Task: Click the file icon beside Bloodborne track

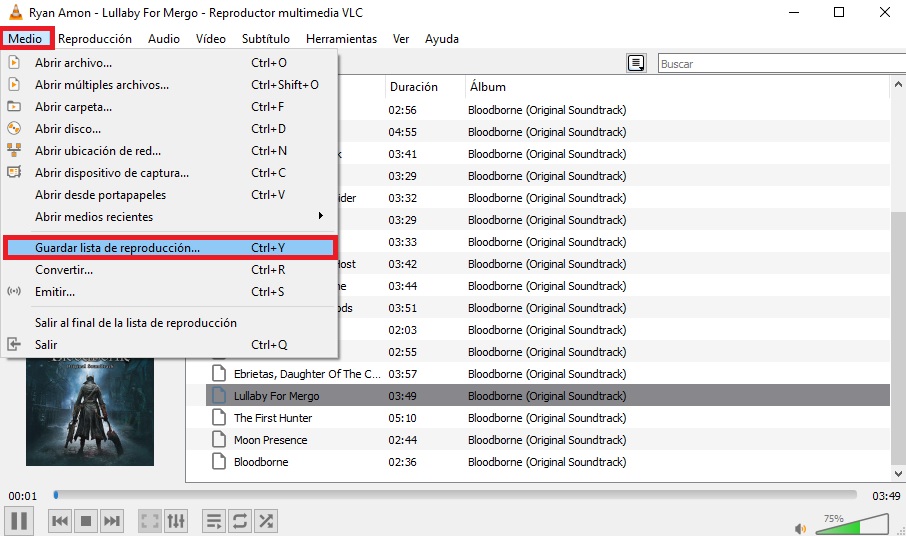Action: (x=219, y=461)
